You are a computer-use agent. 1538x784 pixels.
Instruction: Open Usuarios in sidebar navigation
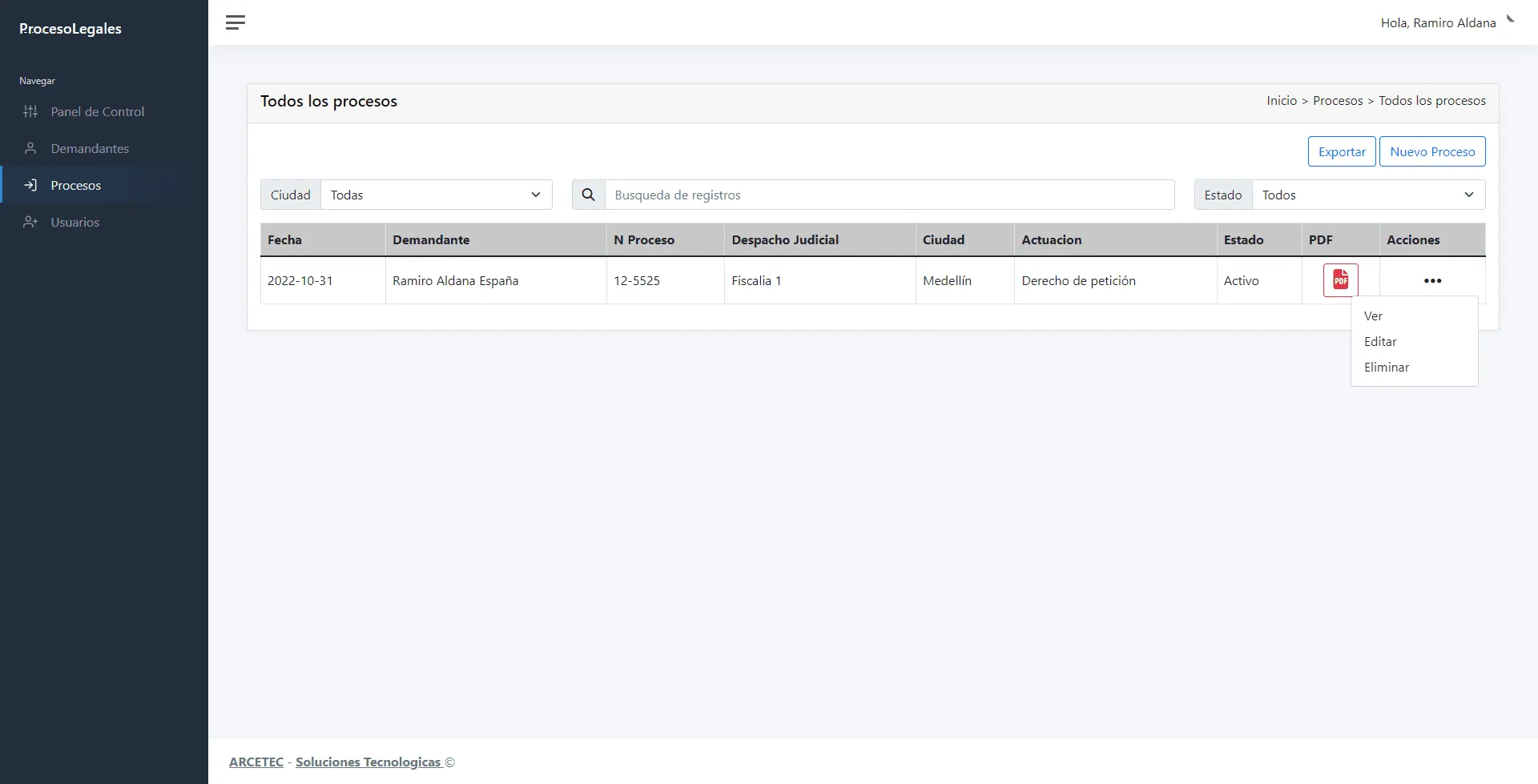[74, 222]
